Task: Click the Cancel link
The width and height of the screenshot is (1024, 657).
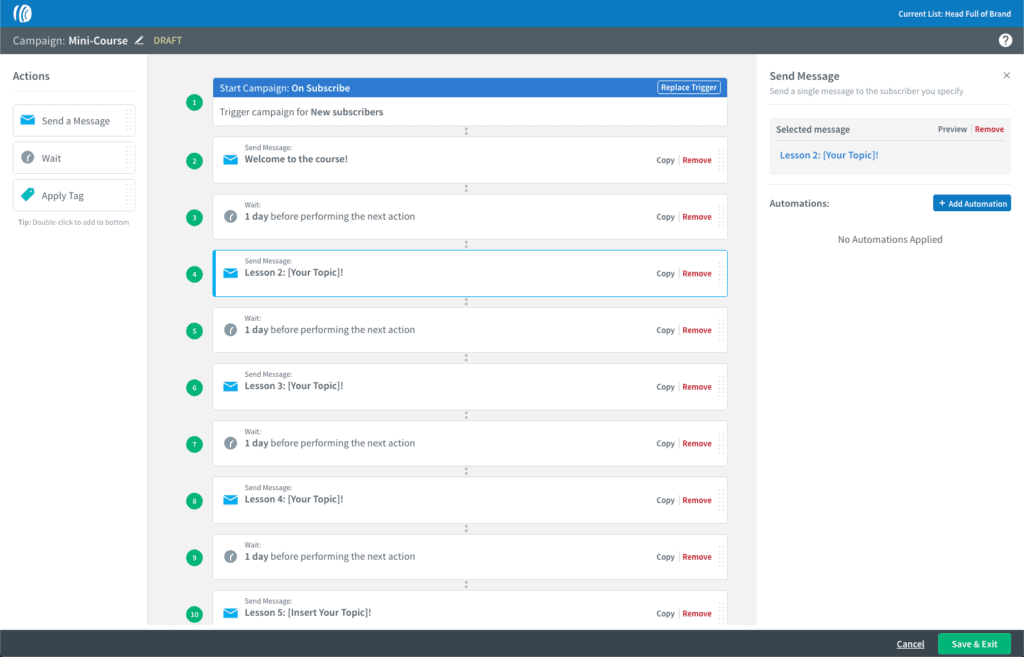Action: pos(910,644)
